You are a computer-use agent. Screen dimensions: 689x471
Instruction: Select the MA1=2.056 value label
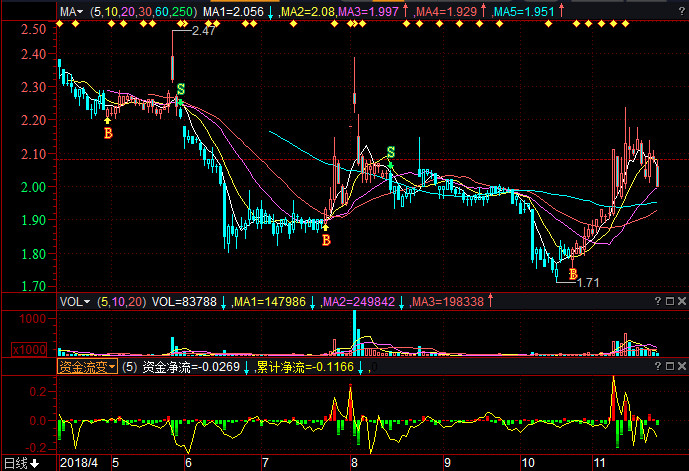pos(234,12)
